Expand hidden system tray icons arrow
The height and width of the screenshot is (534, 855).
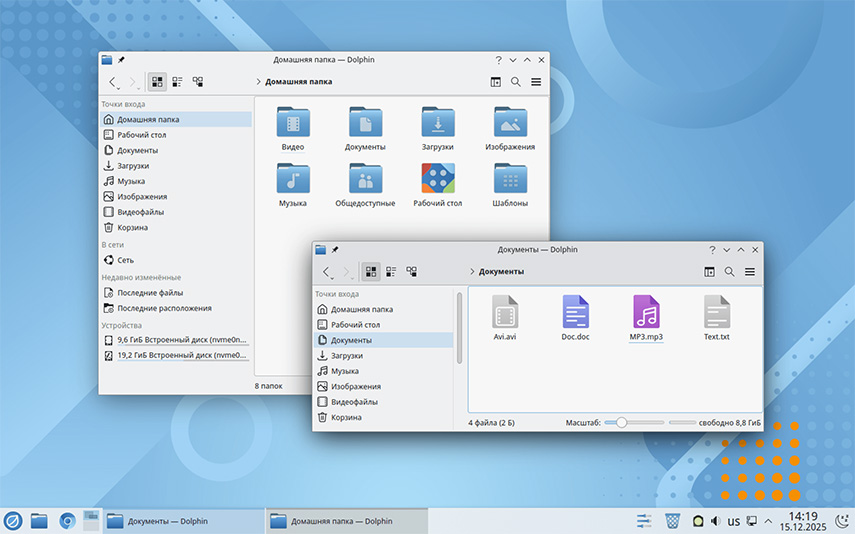coord(768,521)
